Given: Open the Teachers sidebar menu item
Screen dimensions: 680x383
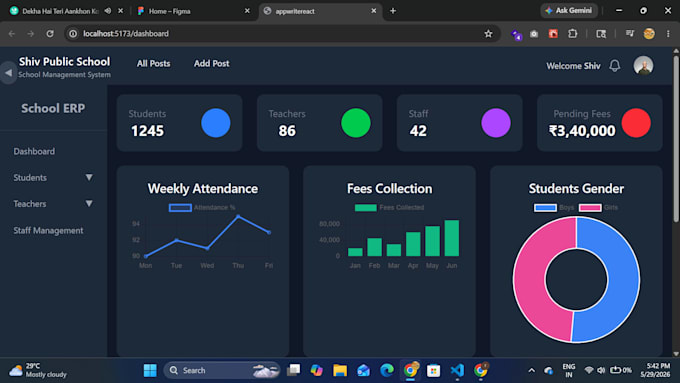Looking at the screenshot, I should click(x=30, y=203).
